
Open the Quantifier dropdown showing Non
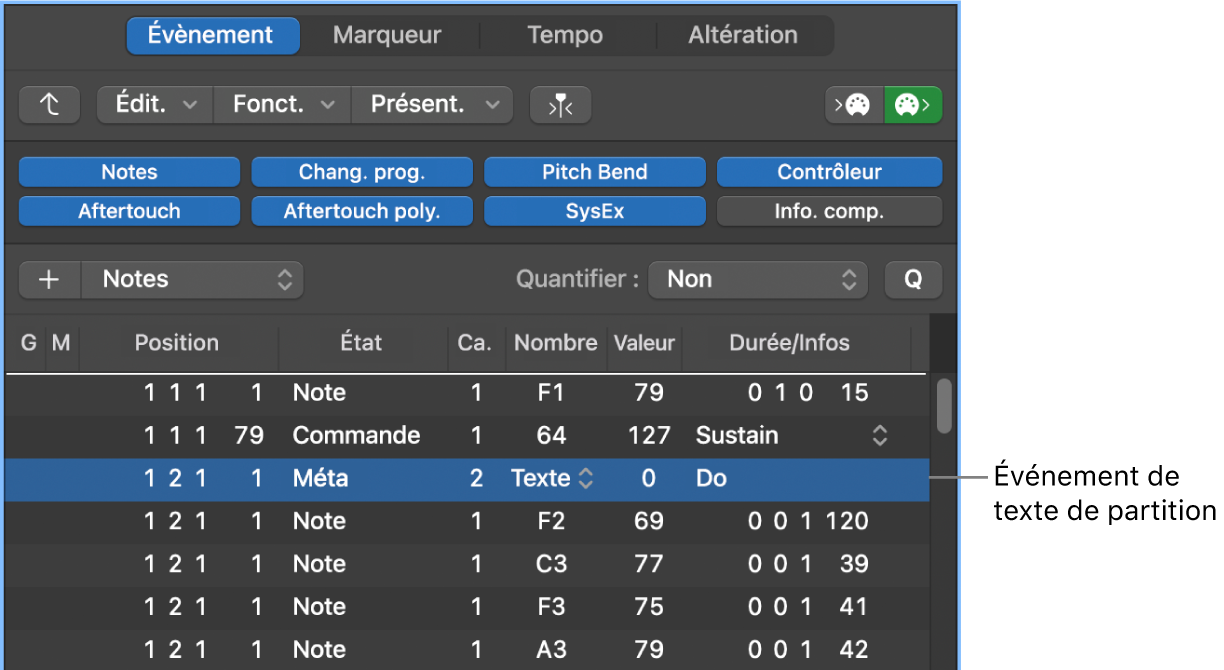(x=757, y=279)
